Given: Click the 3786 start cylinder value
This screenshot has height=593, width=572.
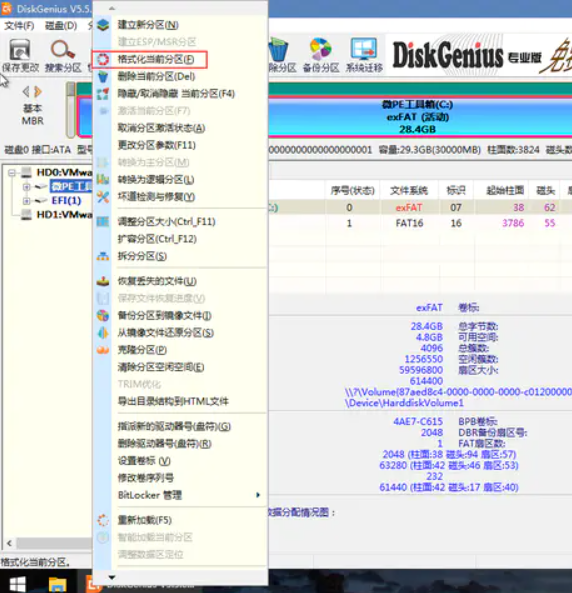Looking at the screenshot, I should click(x=513, y=223).
